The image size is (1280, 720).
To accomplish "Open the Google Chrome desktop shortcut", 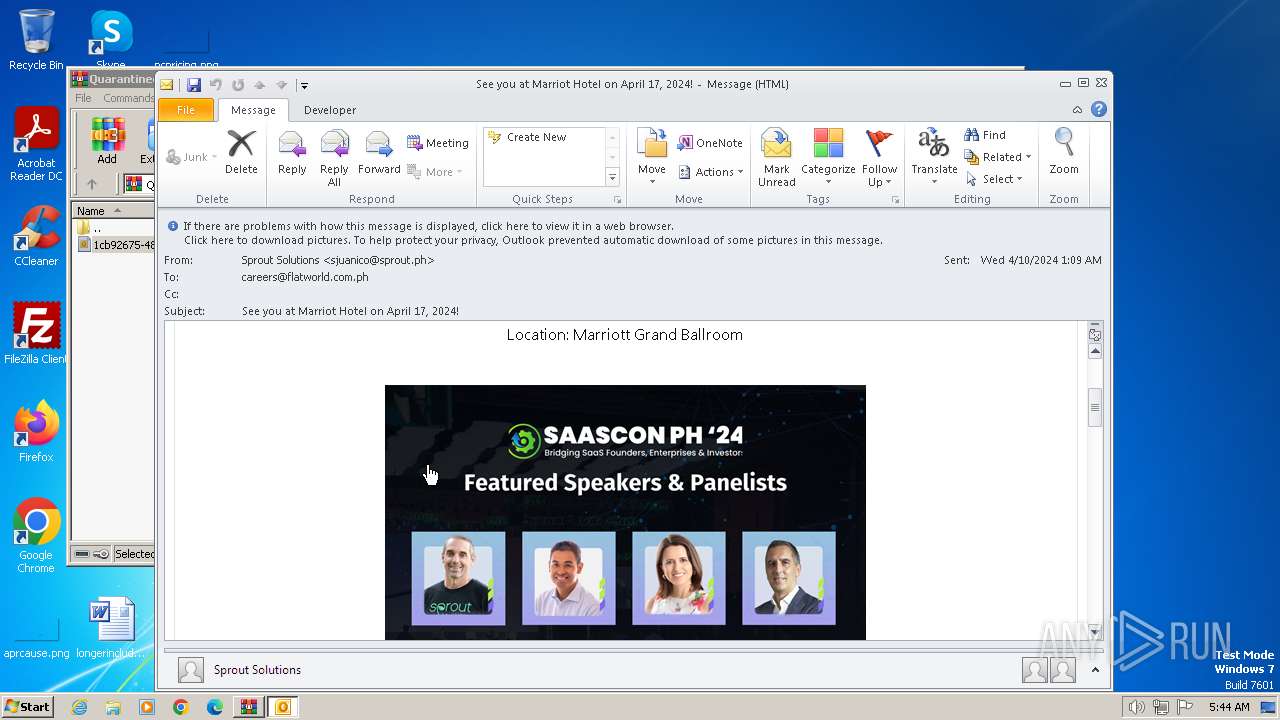I will click(x=36, y=536).
